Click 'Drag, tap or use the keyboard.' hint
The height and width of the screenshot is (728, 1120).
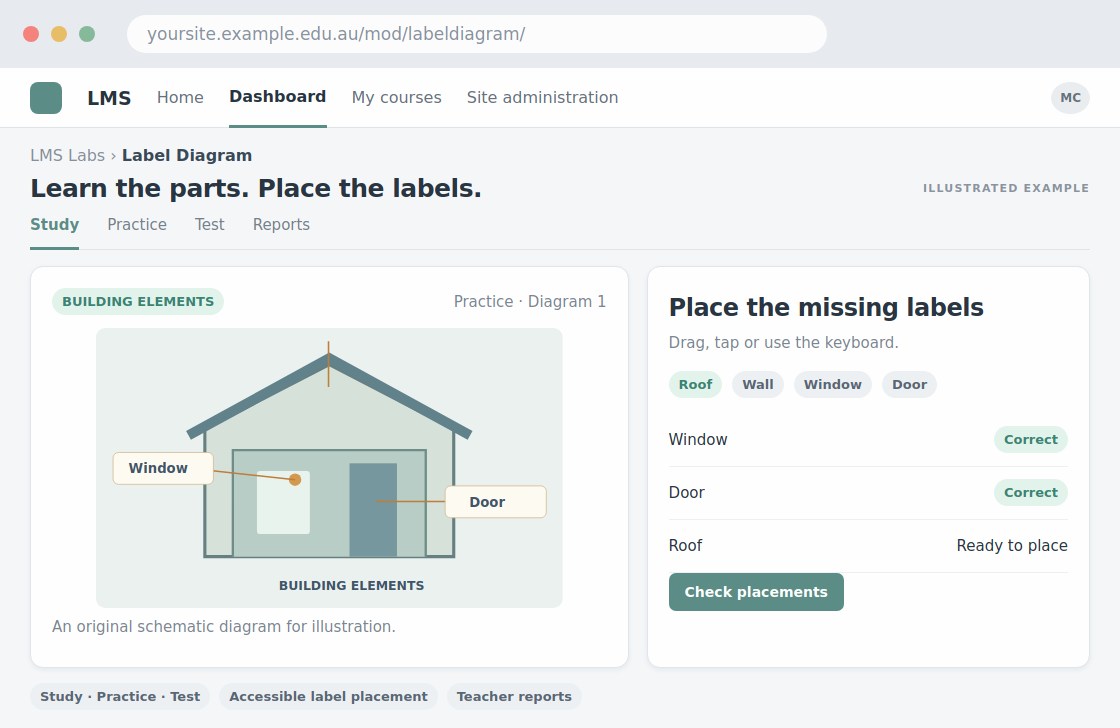[784, 343]
